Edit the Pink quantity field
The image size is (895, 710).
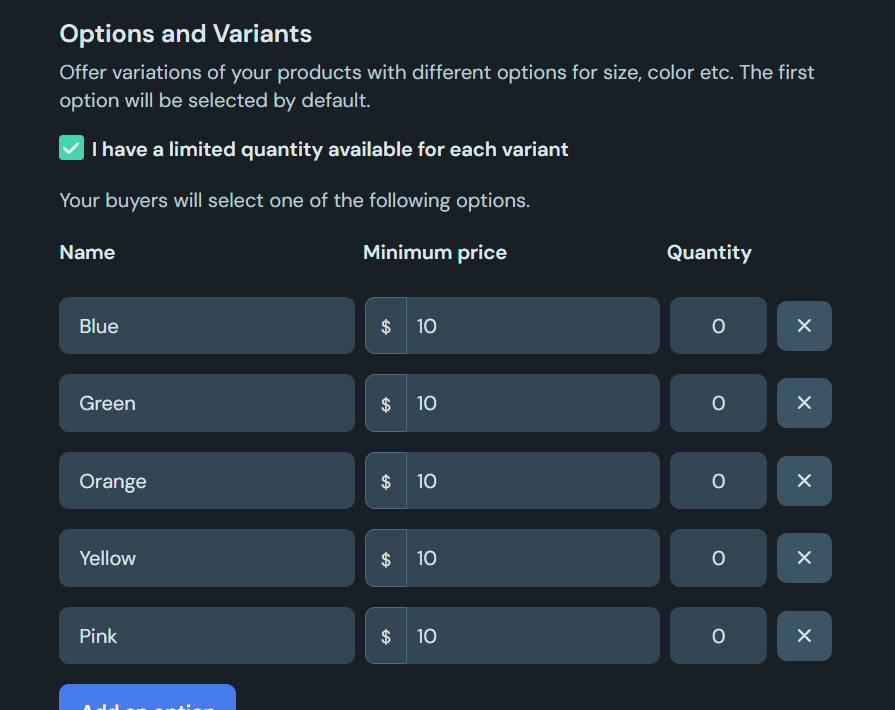[718, 636]
